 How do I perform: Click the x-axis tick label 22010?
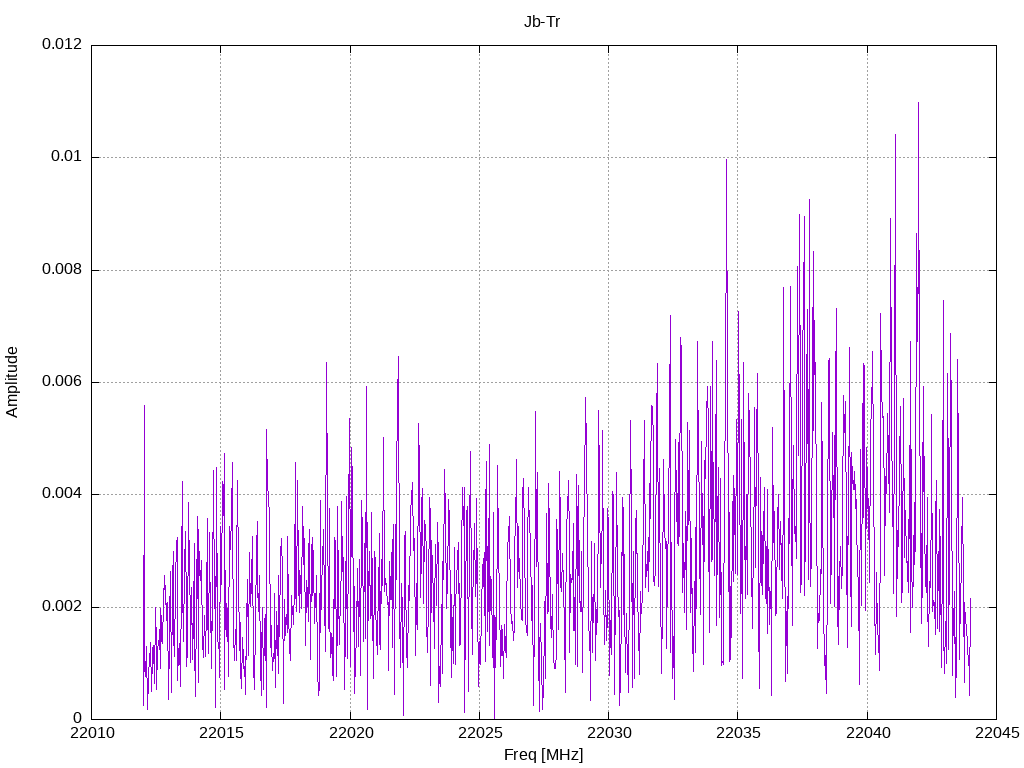92,733
